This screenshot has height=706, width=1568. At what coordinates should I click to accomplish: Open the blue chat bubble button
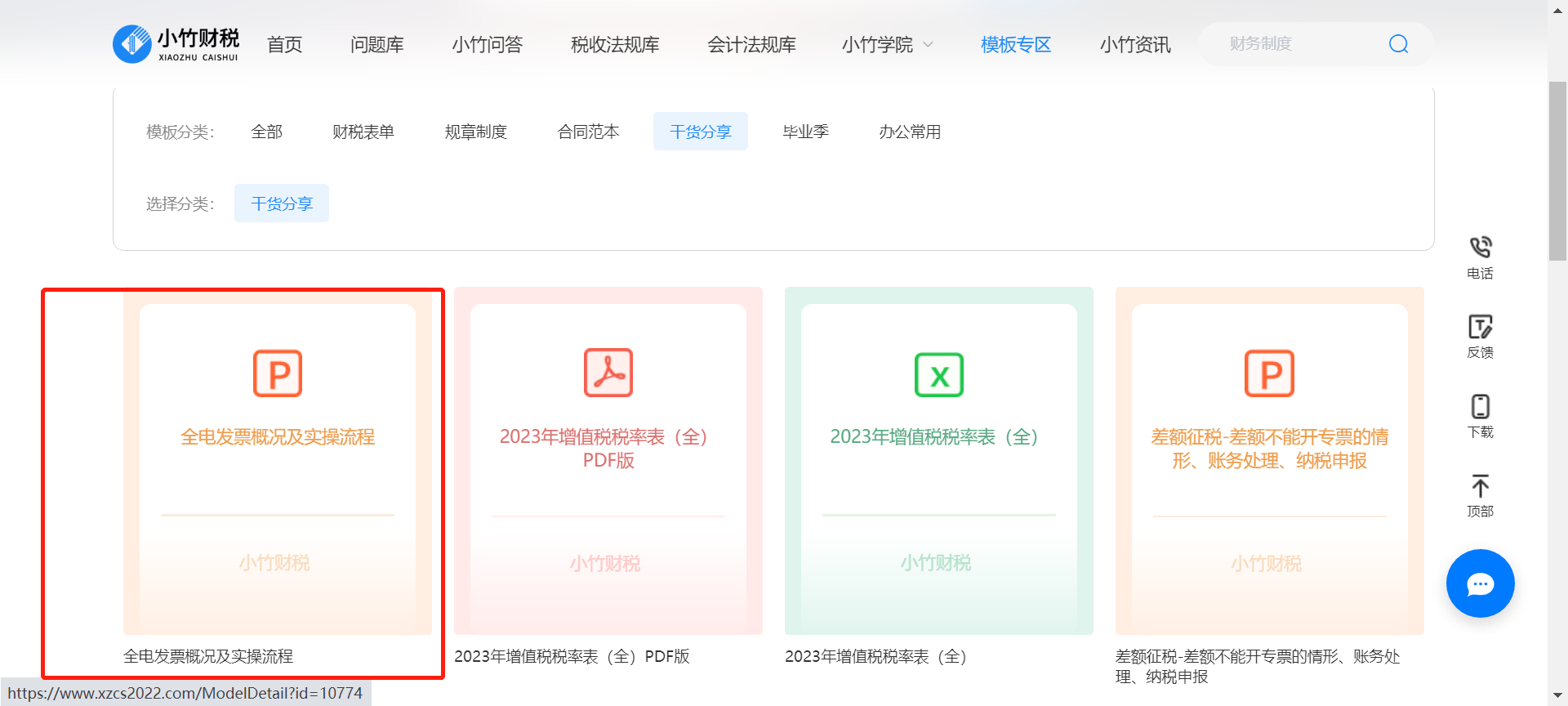pos(1480,583)
